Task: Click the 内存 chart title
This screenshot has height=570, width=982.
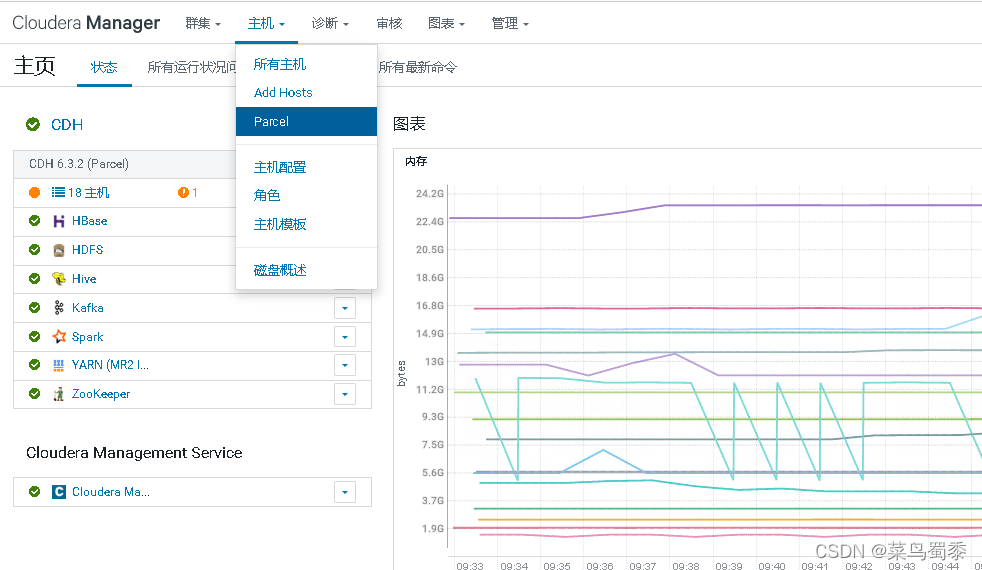Action: coord(416,161)
